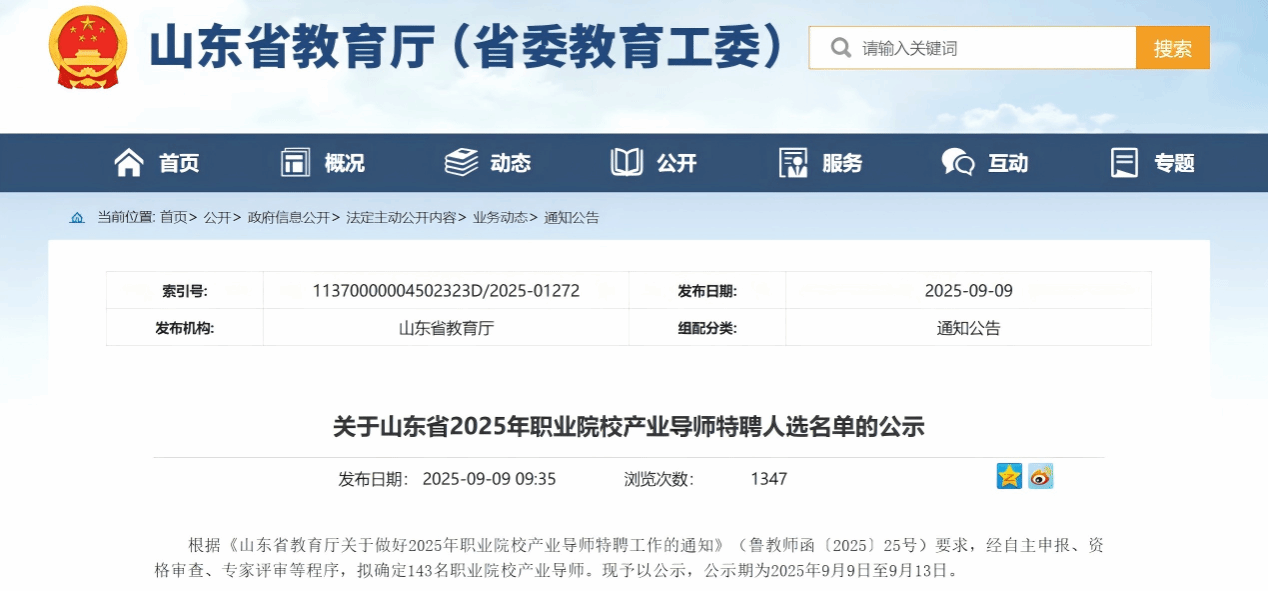1268x591 pixels.
Task: Open the 互动 navigation menu
Action: pyautogui.click(x=1007, y=163)
